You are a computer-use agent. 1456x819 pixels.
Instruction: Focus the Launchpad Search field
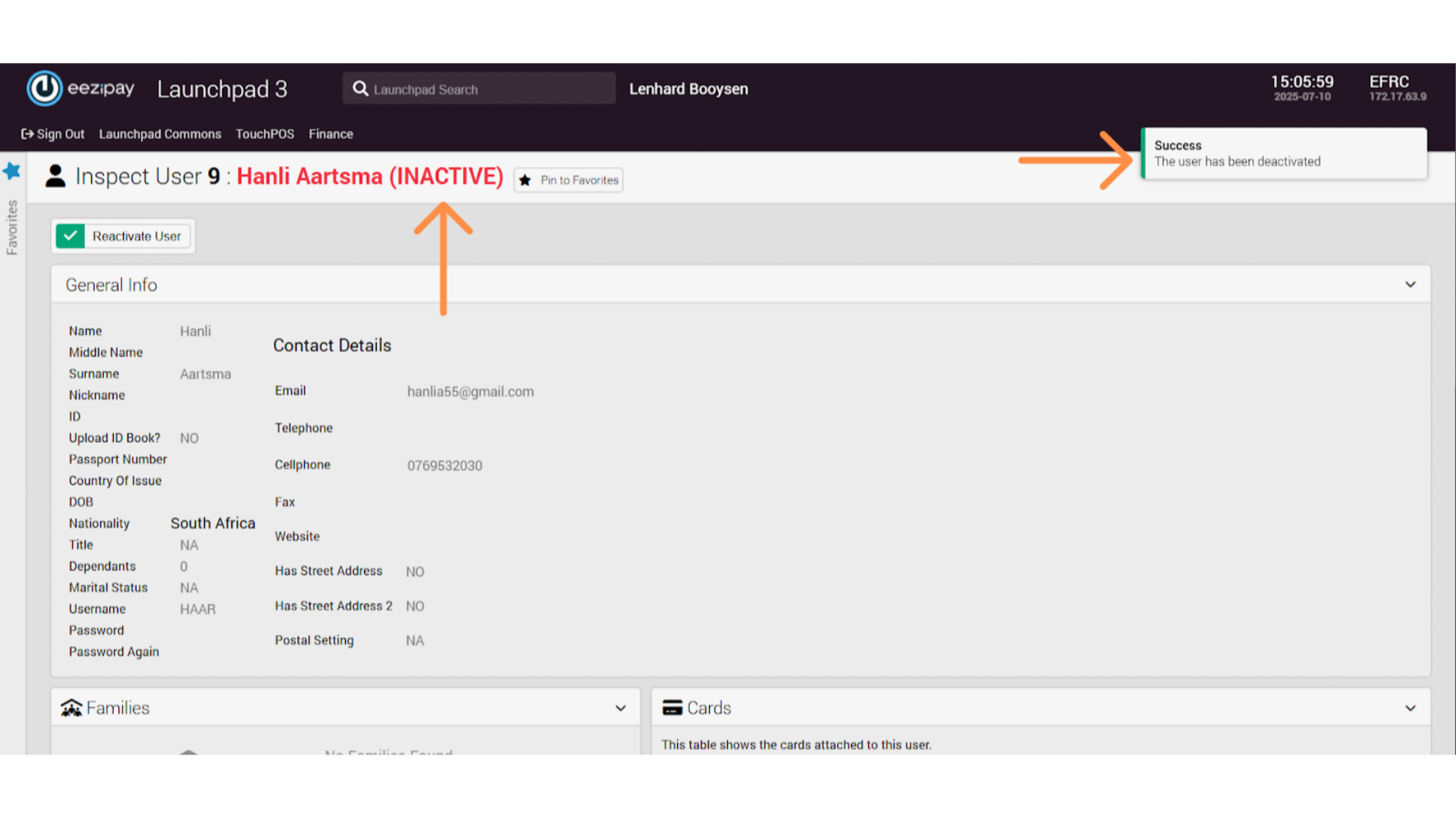tap(479, 89)
